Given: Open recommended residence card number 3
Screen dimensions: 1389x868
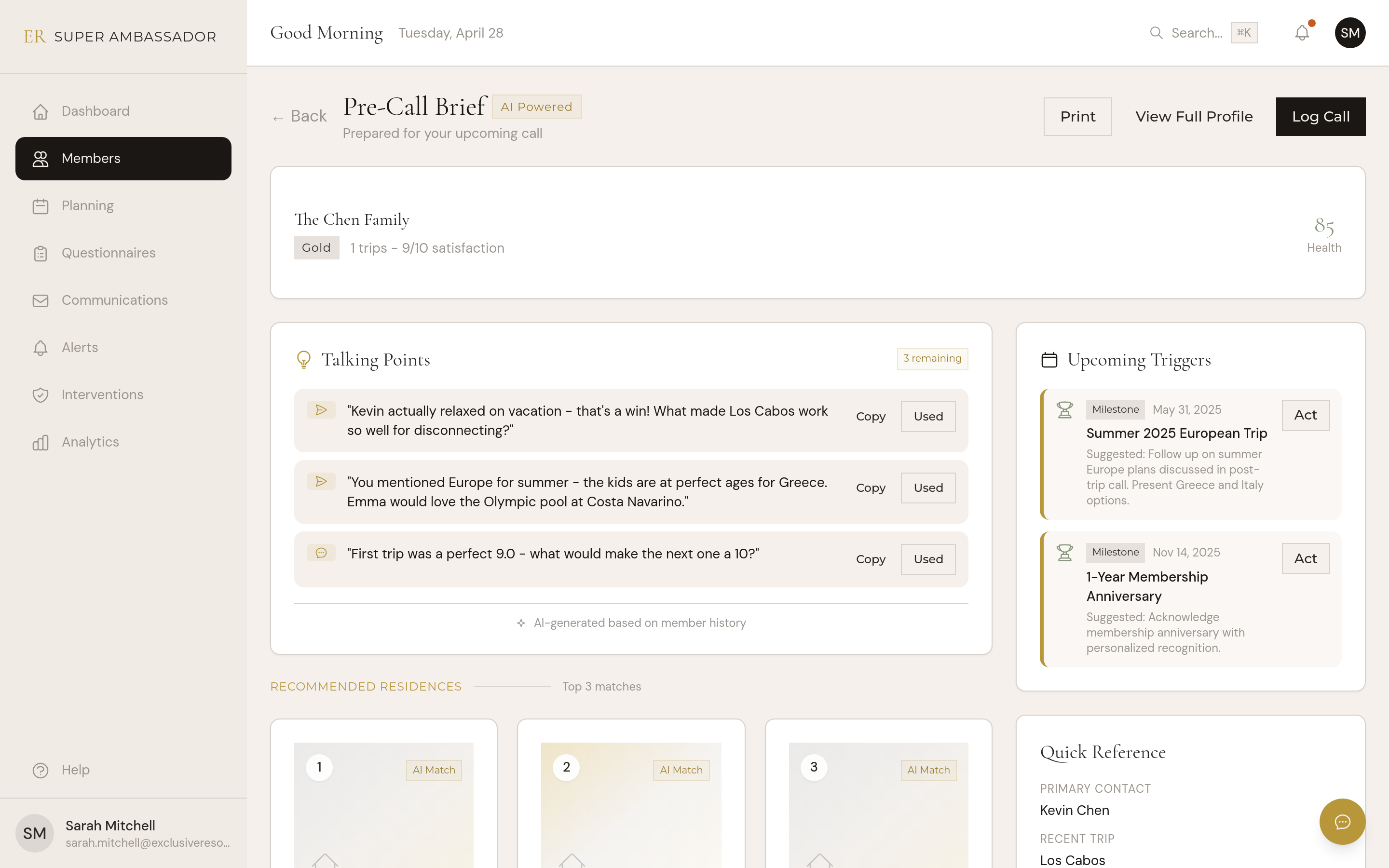Looking at the screenshot, I should pyautogui.click(x=878, y=793).
